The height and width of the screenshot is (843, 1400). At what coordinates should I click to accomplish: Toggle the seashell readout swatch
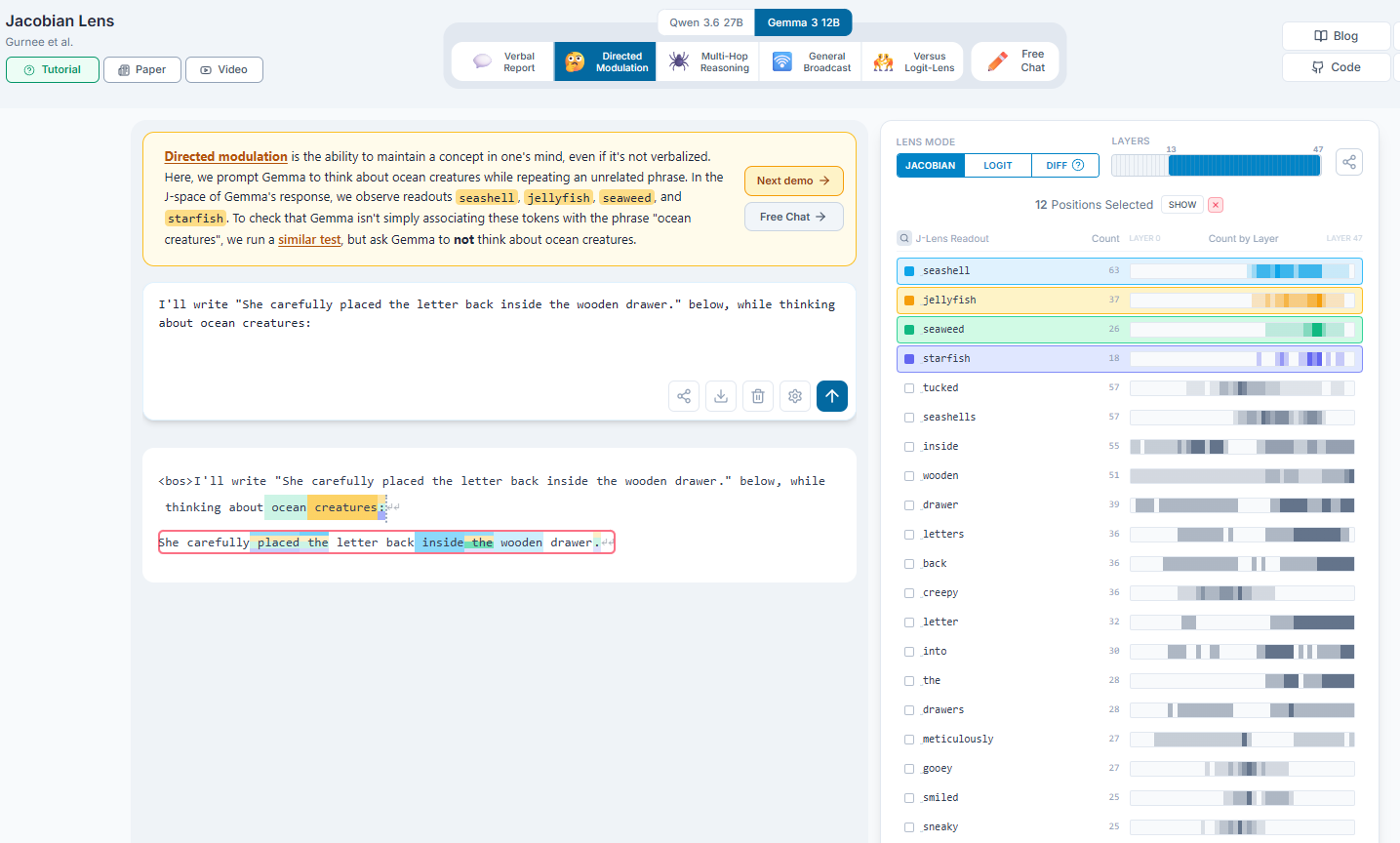click(909, 271)
